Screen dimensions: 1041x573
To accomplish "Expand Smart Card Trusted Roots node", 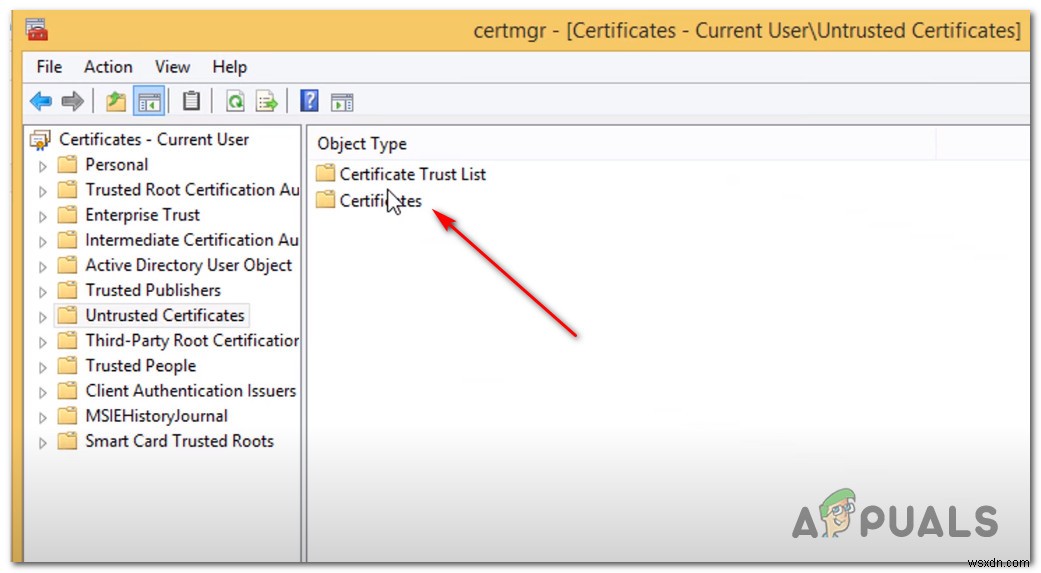I will pos(42,444).
